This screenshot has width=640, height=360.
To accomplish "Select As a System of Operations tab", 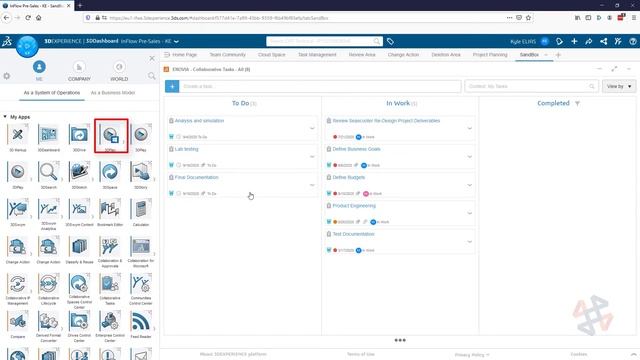I will coord(52,93).
